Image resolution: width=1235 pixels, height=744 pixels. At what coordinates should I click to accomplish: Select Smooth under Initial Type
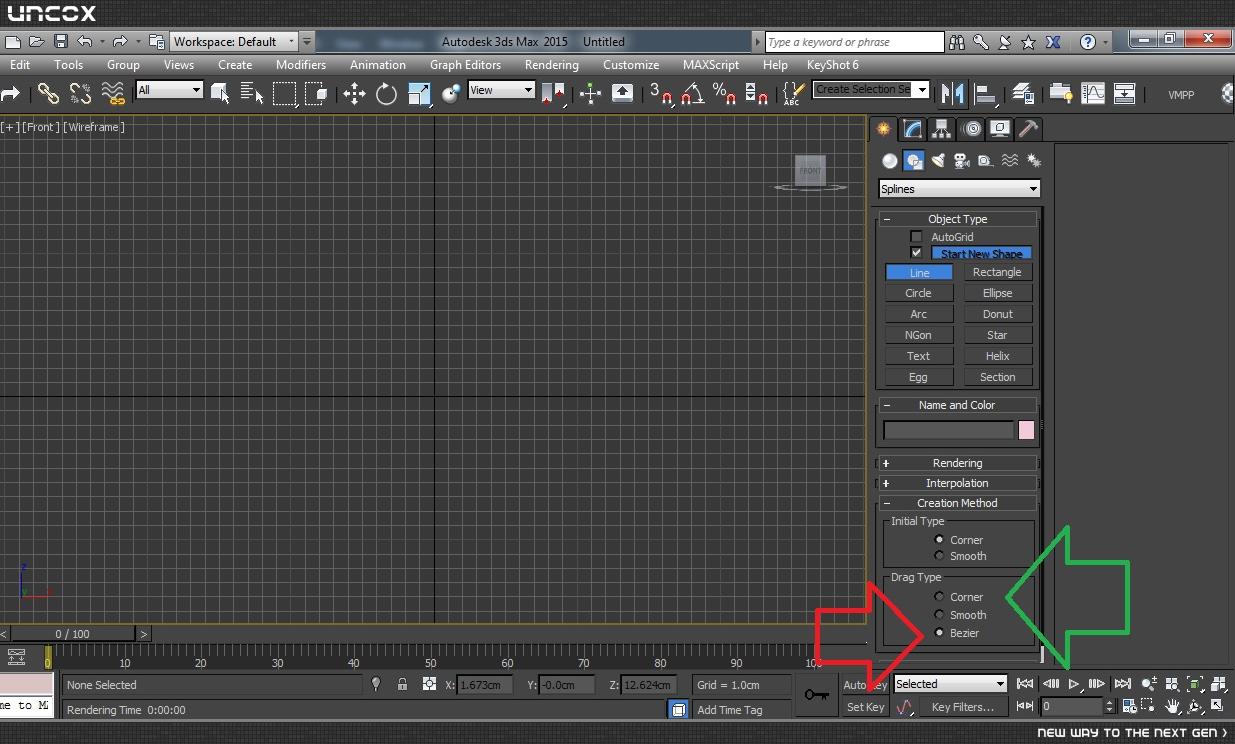point(939,556)
